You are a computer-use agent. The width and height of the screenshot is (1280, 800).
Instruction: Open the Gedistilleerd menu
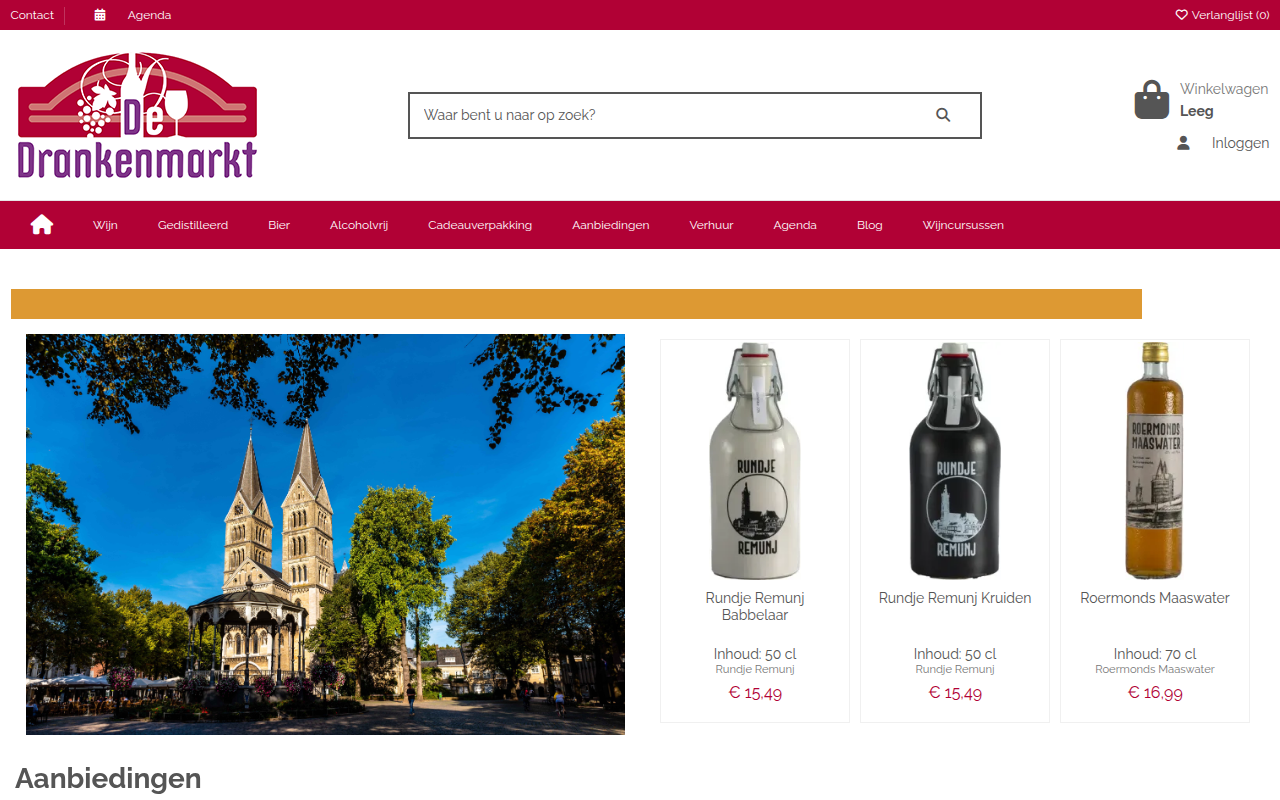pos(193,225)
